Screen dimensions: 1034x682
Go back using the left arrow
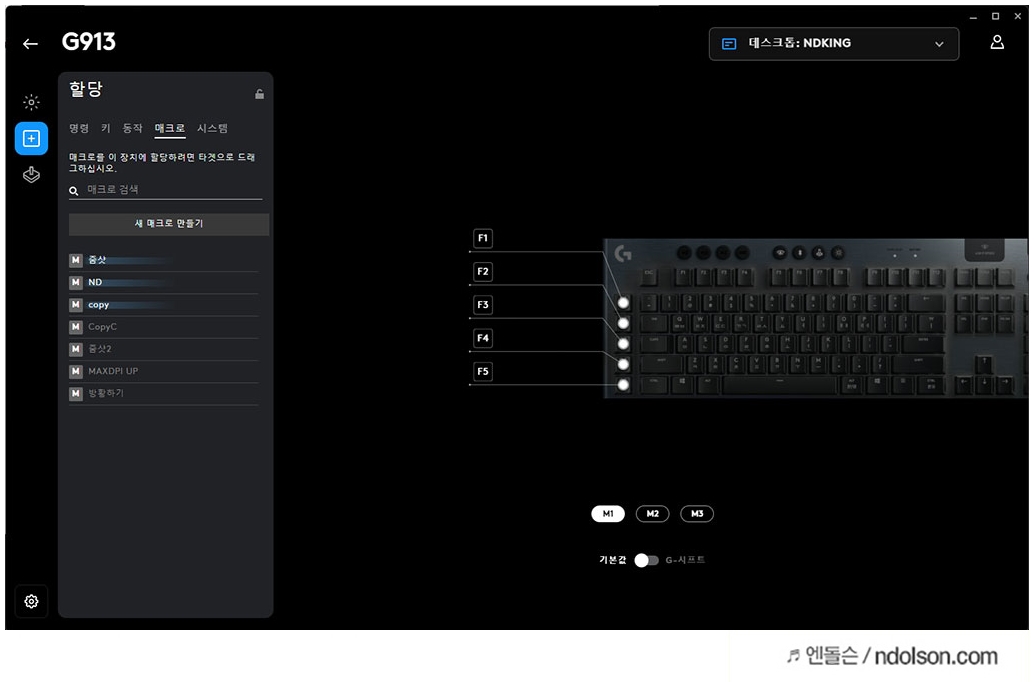tap(30, 44)
